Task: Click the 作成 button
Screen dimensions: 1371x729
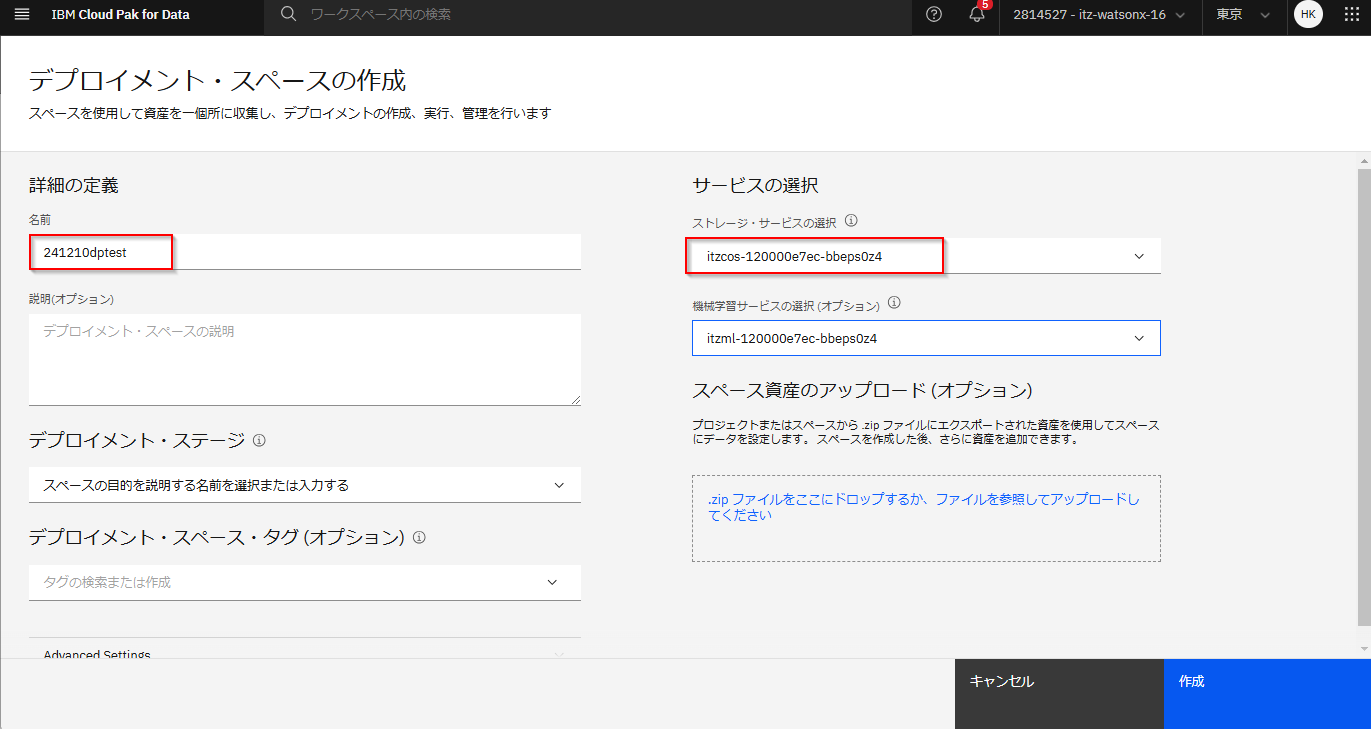Action: tap(1267, 694)
